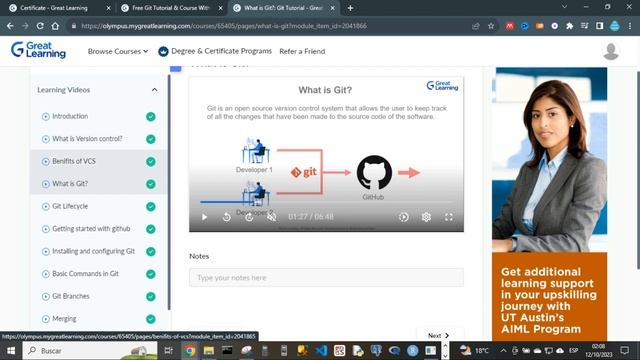640x360 pixels.
Task: Open Basic Commands in Git lesson
Action: coord(85,273)
